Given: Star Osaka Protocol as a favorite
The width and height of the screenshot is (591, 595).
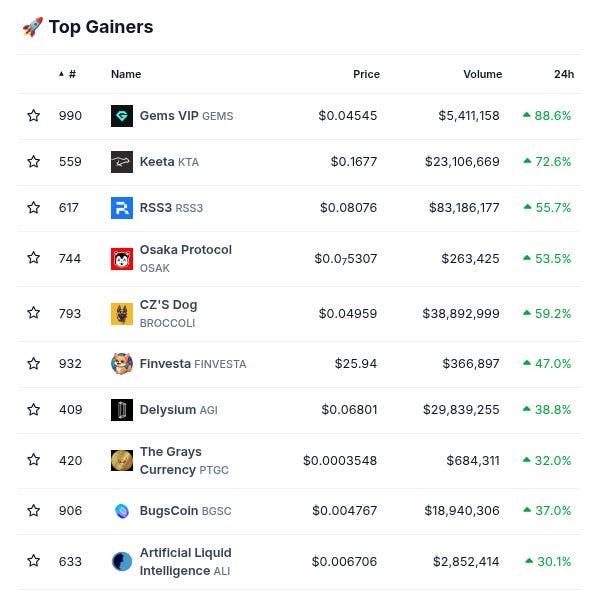Looking at the screenshot, I should 33,258.
